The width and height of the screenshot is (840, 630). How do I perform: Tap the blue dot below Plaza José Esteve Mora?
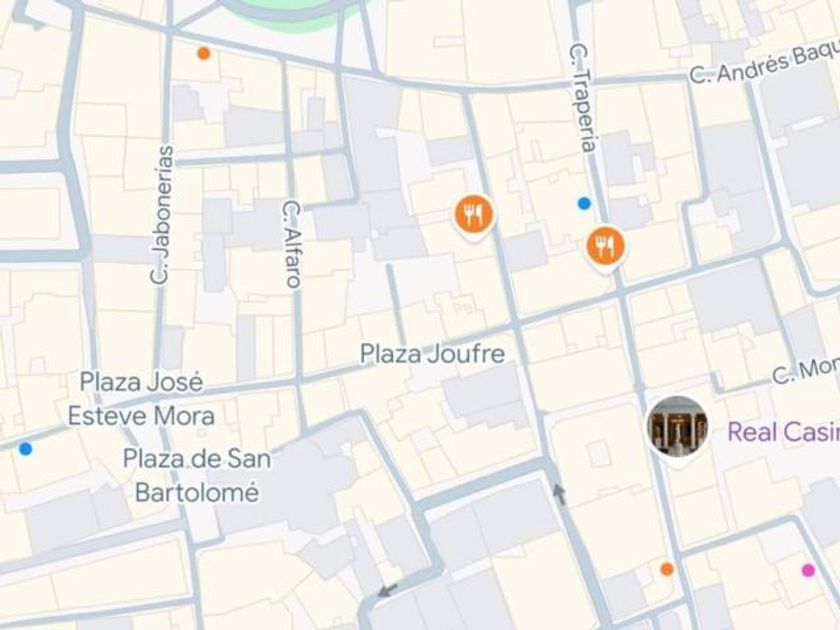25,448
